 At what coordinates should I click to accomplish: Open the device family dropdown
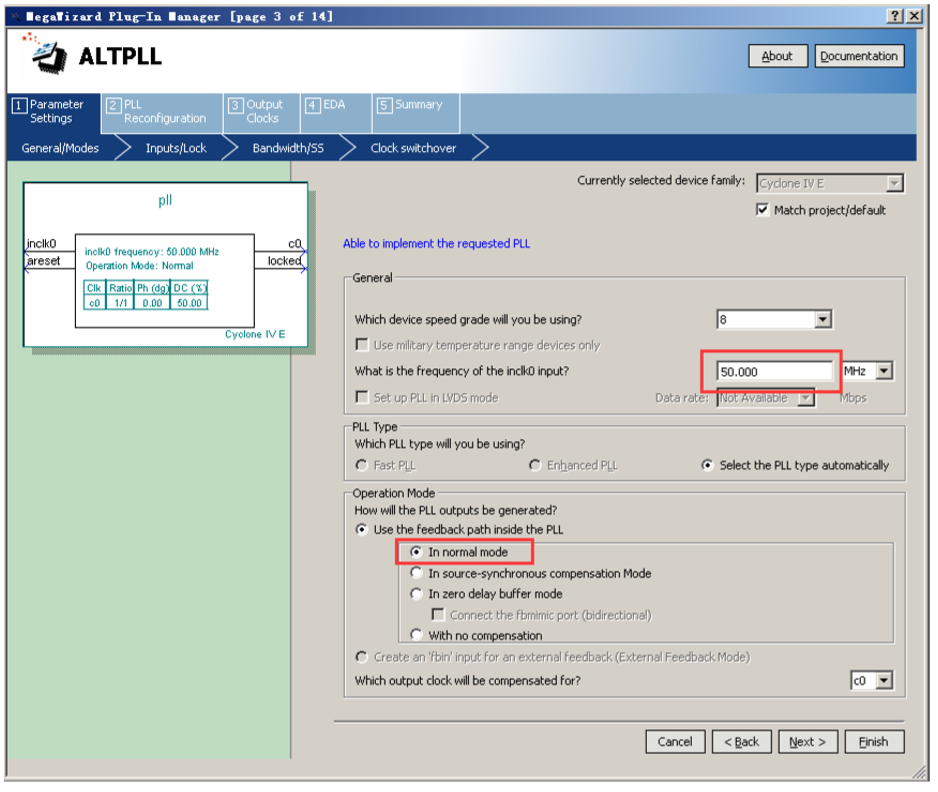(830, 184)
